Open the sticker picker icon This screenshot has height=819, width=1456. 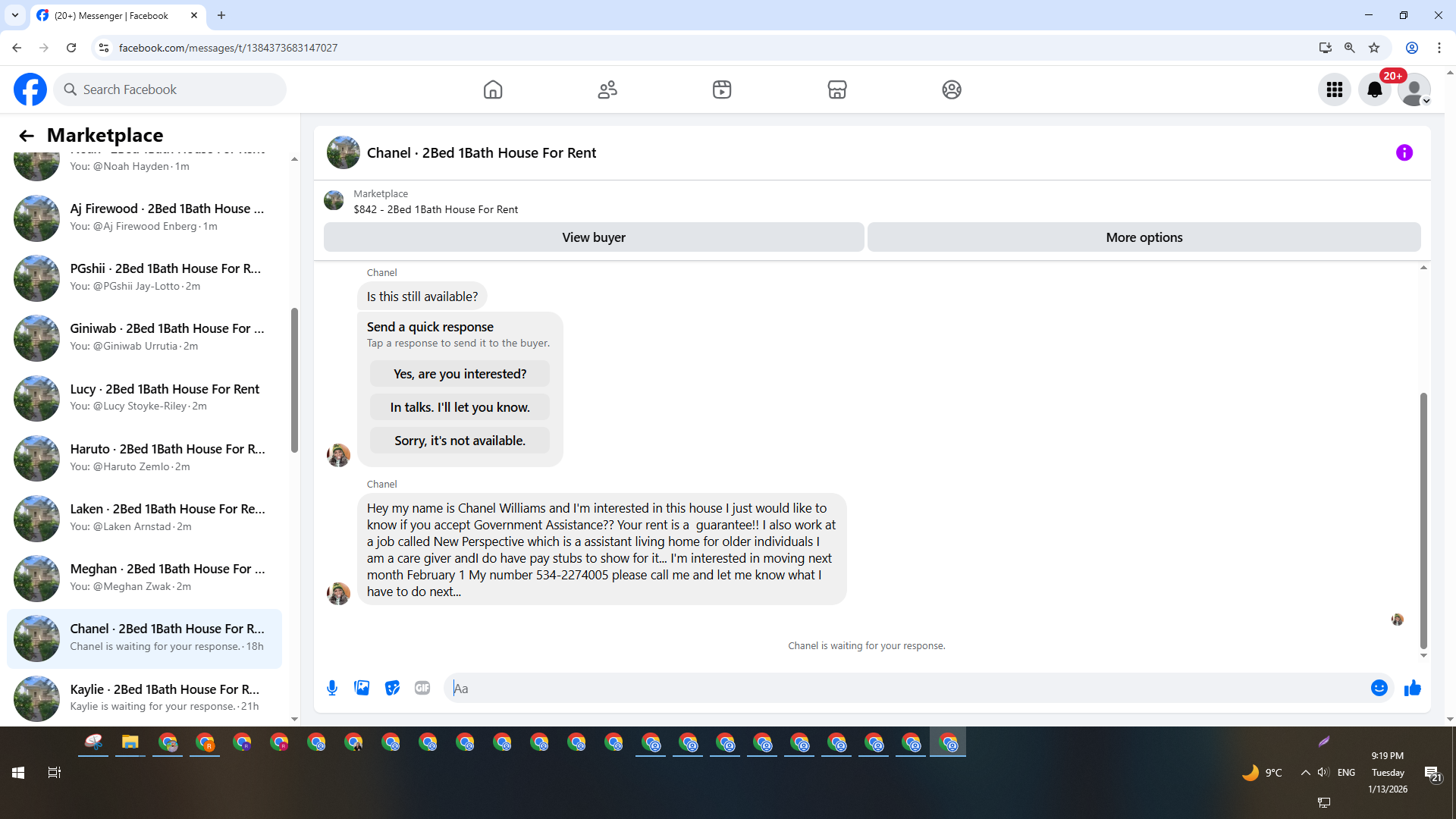[x=392, y=688]
